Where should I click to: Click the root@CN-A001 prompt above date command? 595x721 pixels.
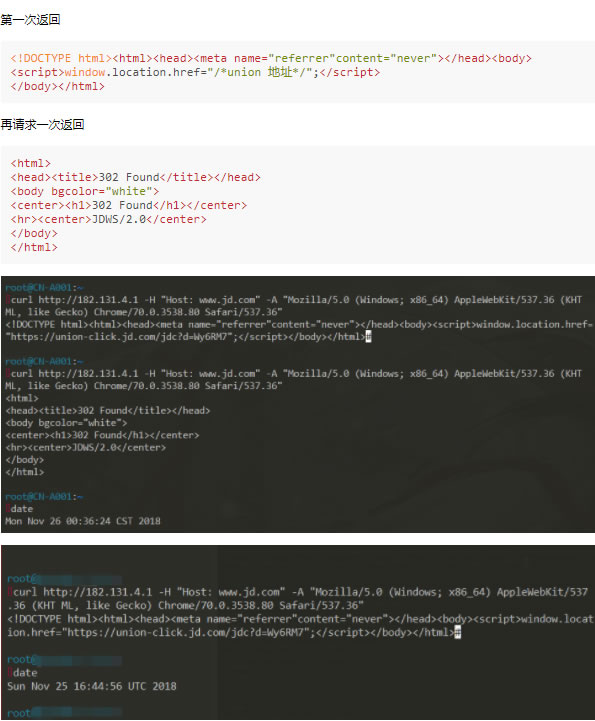(x=44, y=497)
